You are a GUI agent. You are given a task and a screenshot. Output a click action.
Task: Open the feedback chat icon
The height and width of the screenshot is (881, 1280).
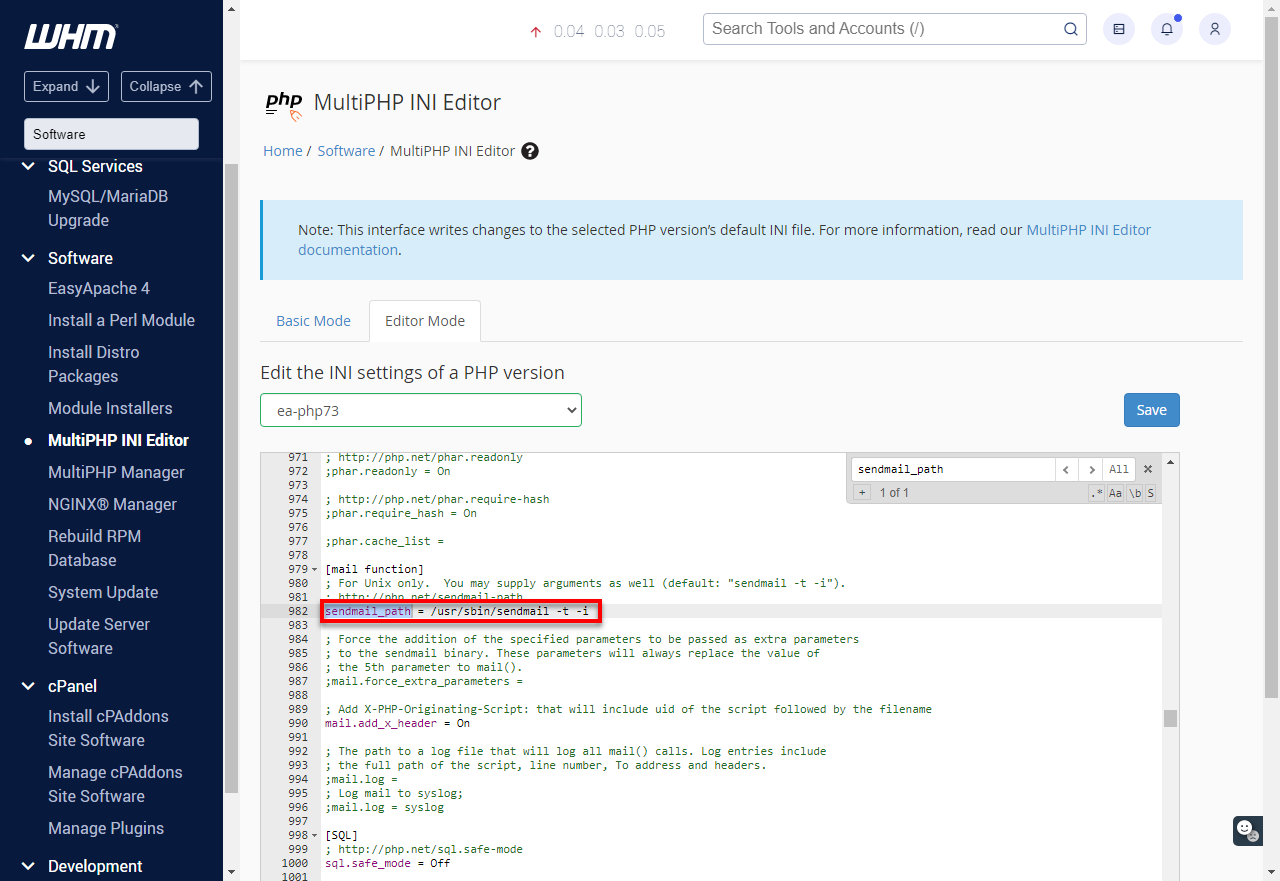coord(1246,831)
